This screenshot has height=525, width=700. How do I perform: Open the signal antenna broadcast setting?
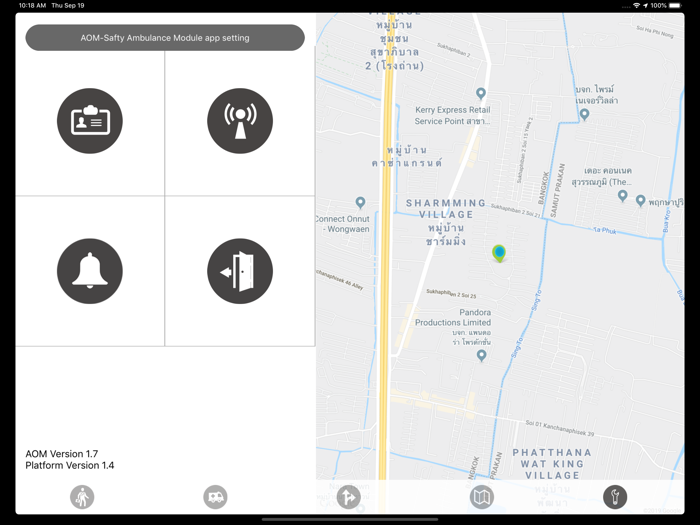point(240,121)
